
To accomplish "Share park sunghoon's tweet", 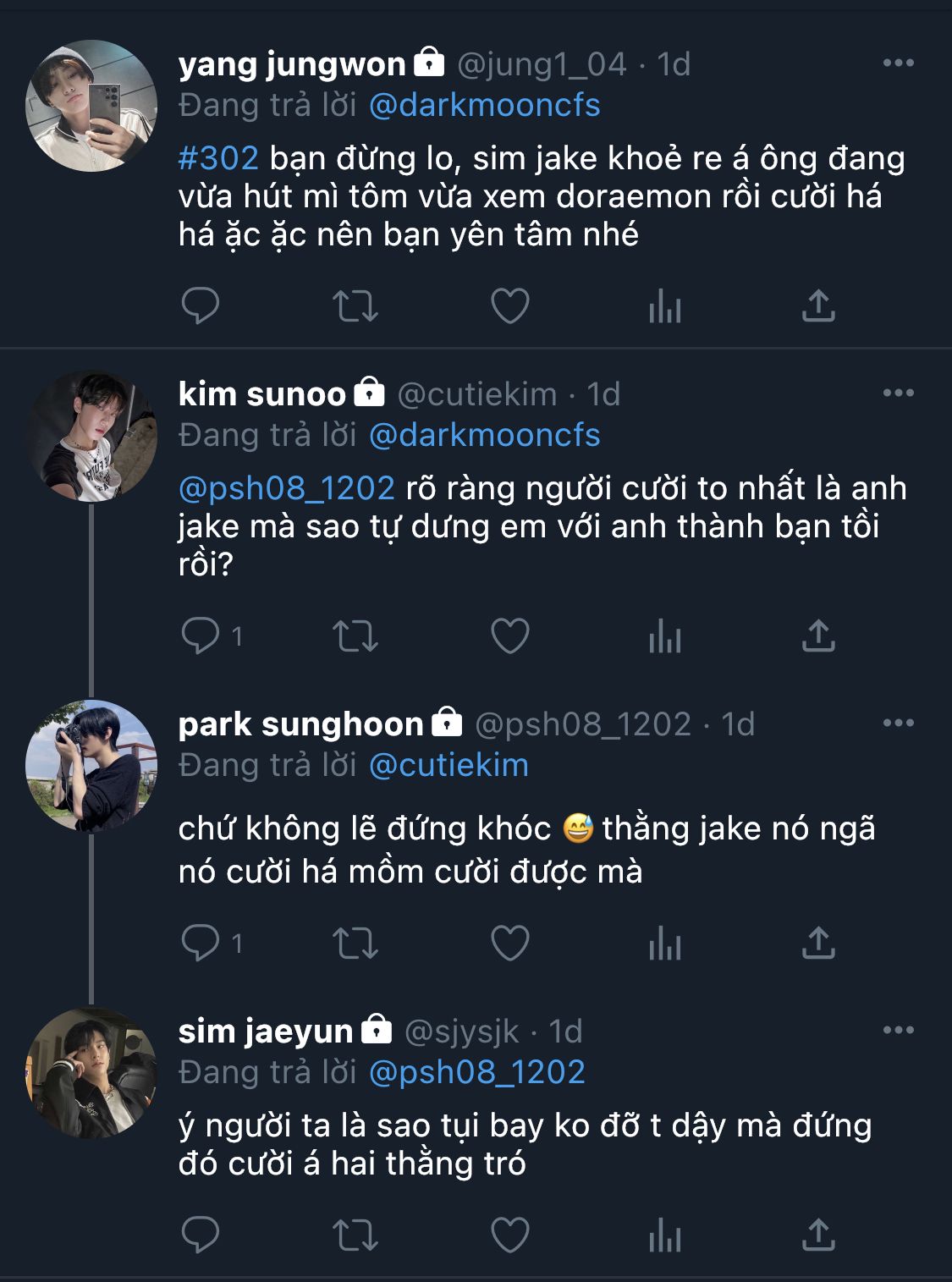I will coord(818,943).
